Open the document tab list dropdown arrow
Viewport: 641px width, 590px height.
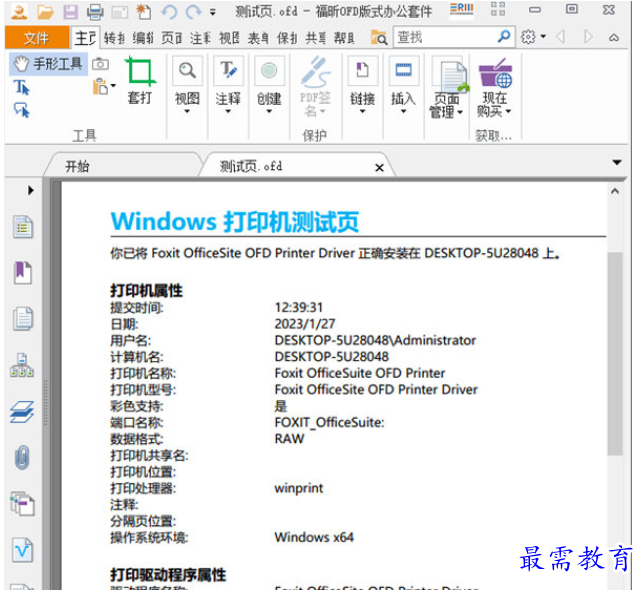coord(617,163)
